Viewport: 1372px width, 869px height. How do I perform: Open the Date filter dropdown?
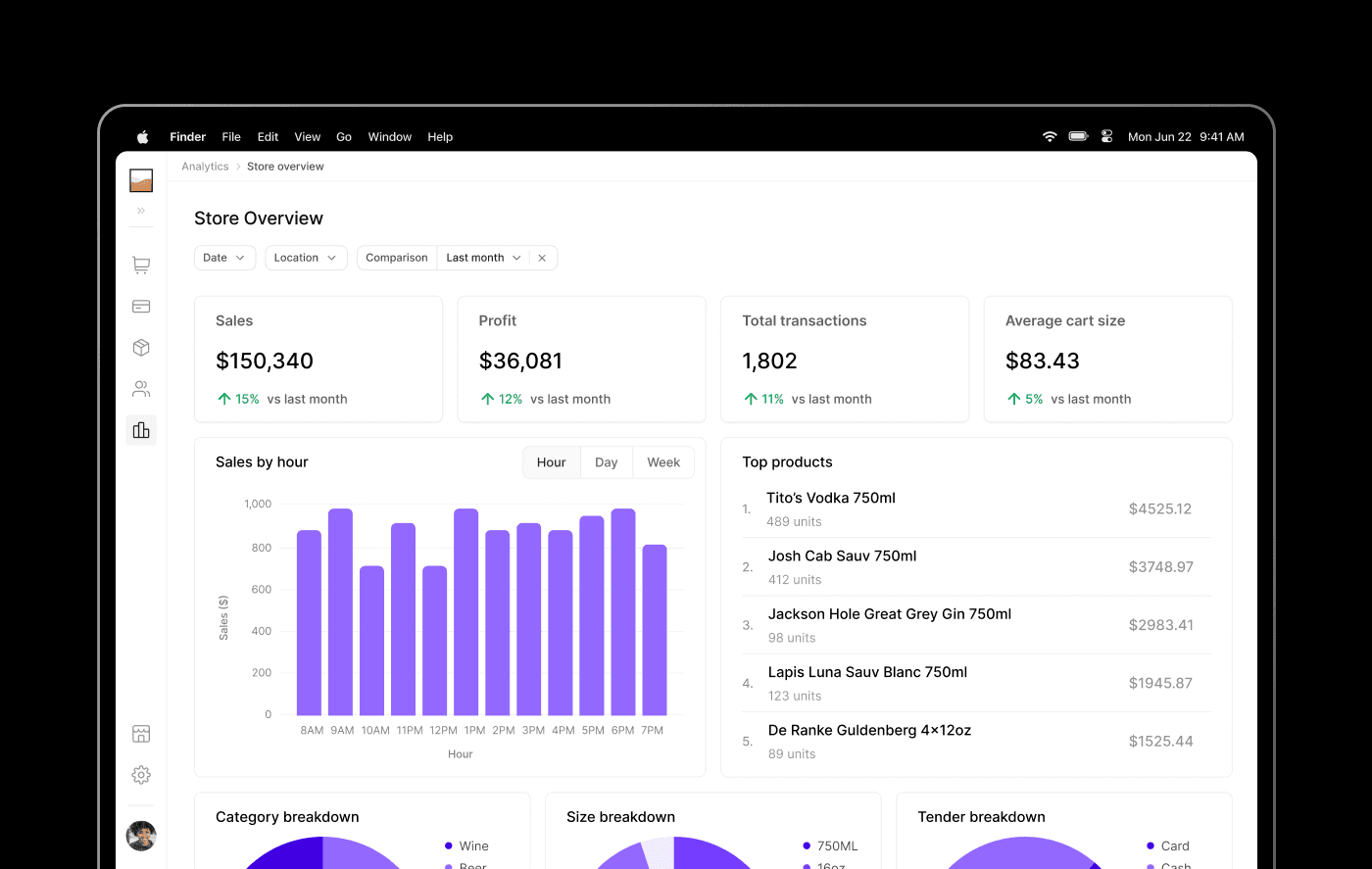224,258
